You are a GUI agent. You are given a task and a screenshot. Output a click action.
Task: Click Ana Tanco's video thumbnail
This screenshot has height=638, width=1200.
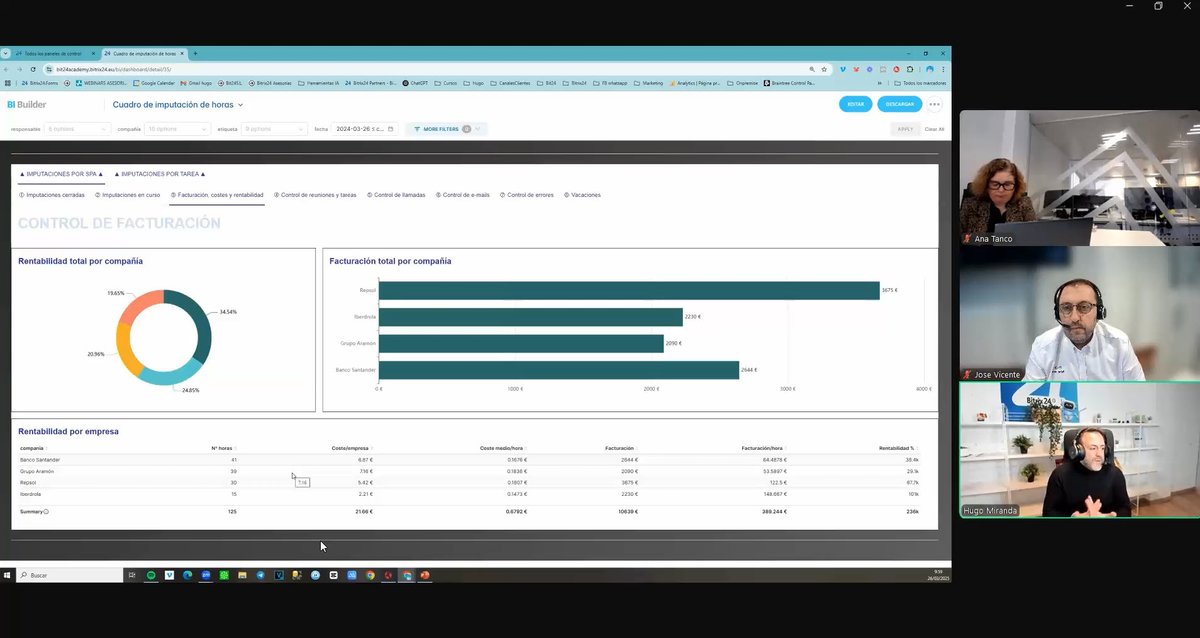pyautogui.click(x=1079, y=178)
